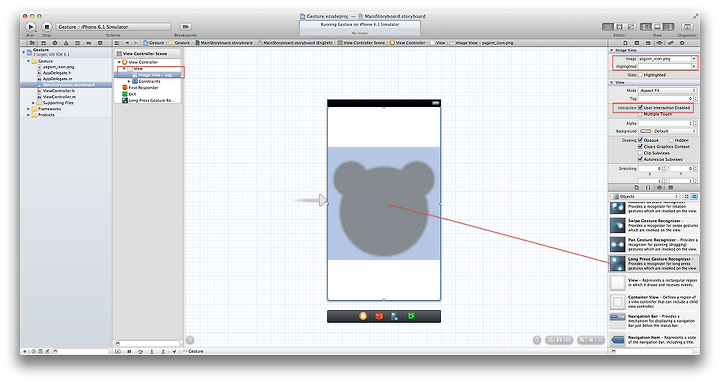Image resolution: width=720 pixels, height=383 pixels.
Task: Toggle Opaque checkbox
Action: coord(640,140)
